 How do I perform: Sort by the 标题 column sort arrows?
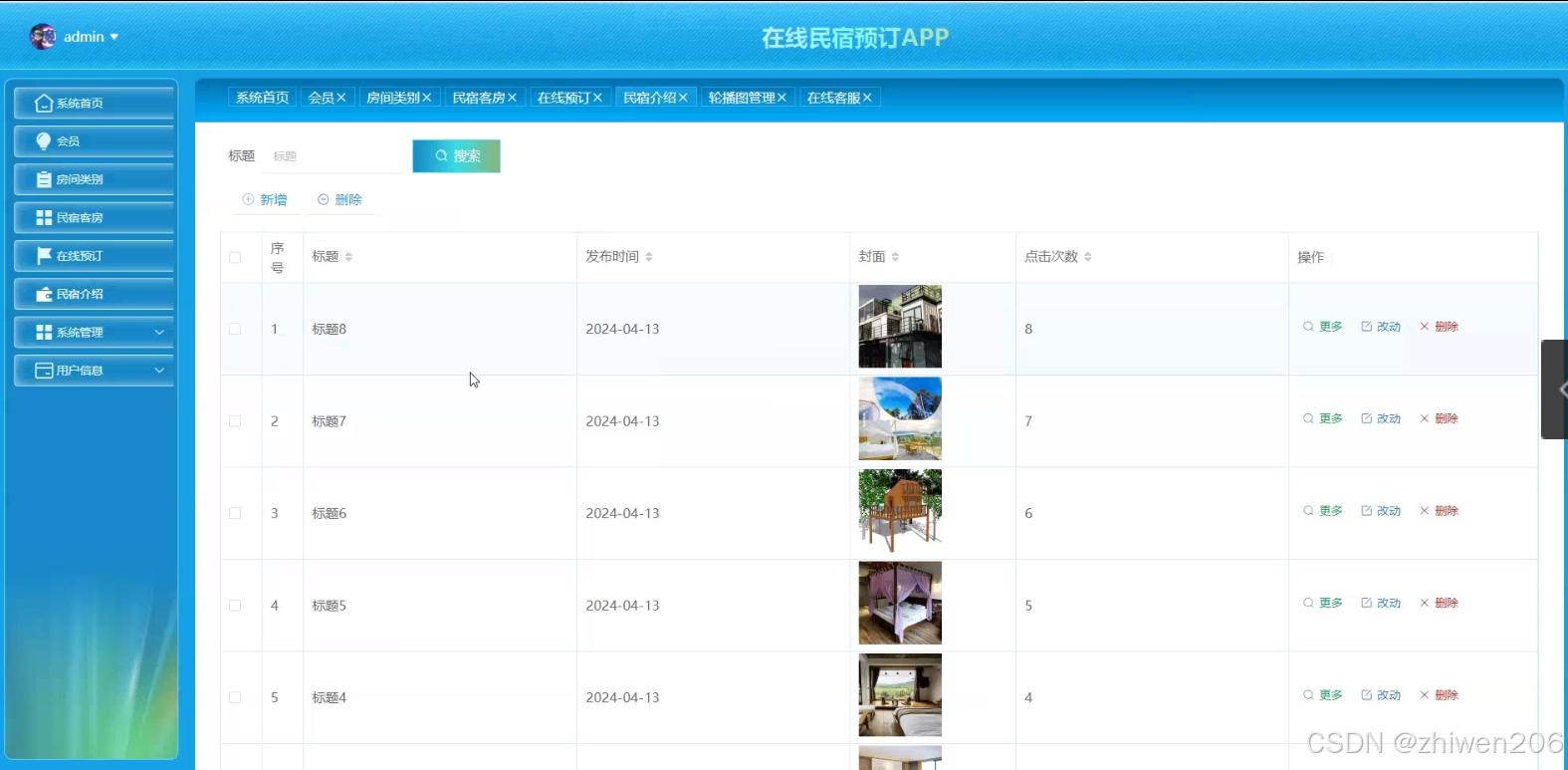[348, 257]
